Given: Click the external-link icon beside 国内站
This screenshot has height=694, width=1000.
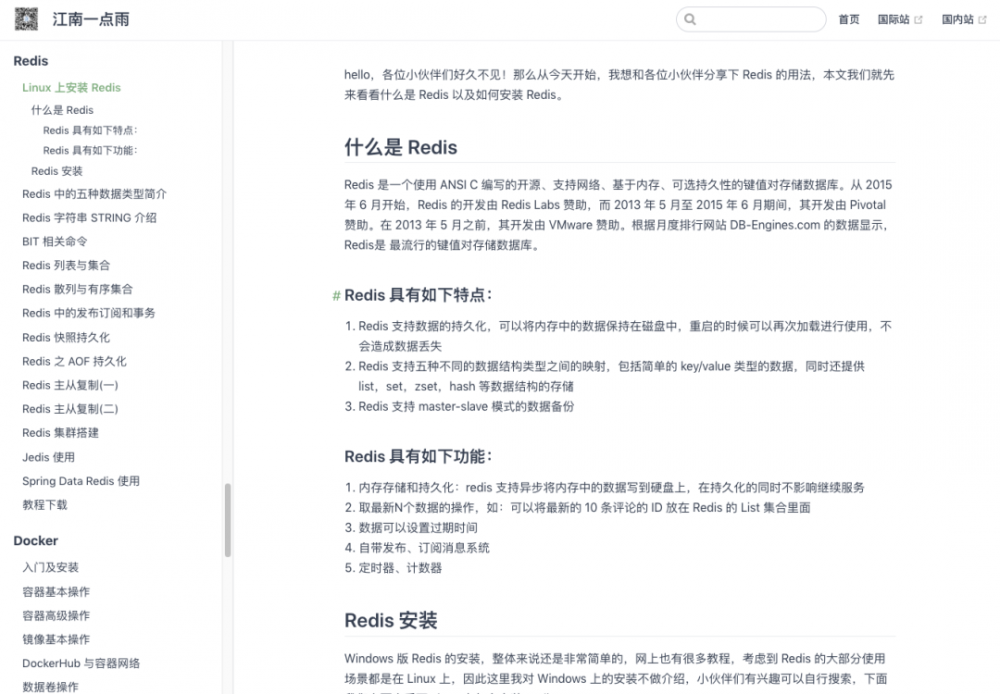Looking at the screenshot, I should [984, 19].
